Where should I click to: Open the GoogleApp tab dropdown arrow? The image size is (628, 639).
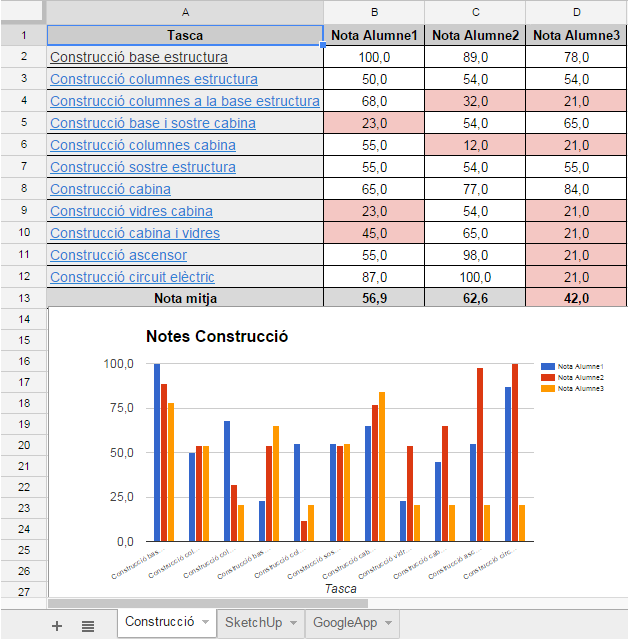pyautogui.click(x=388, y=623)
